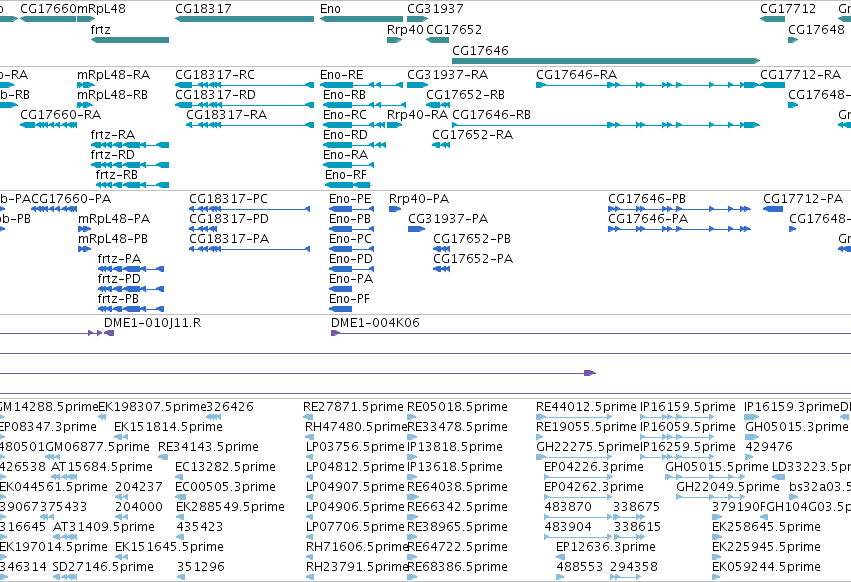Open the DME1-004K06 BAC label

point(375,322)
